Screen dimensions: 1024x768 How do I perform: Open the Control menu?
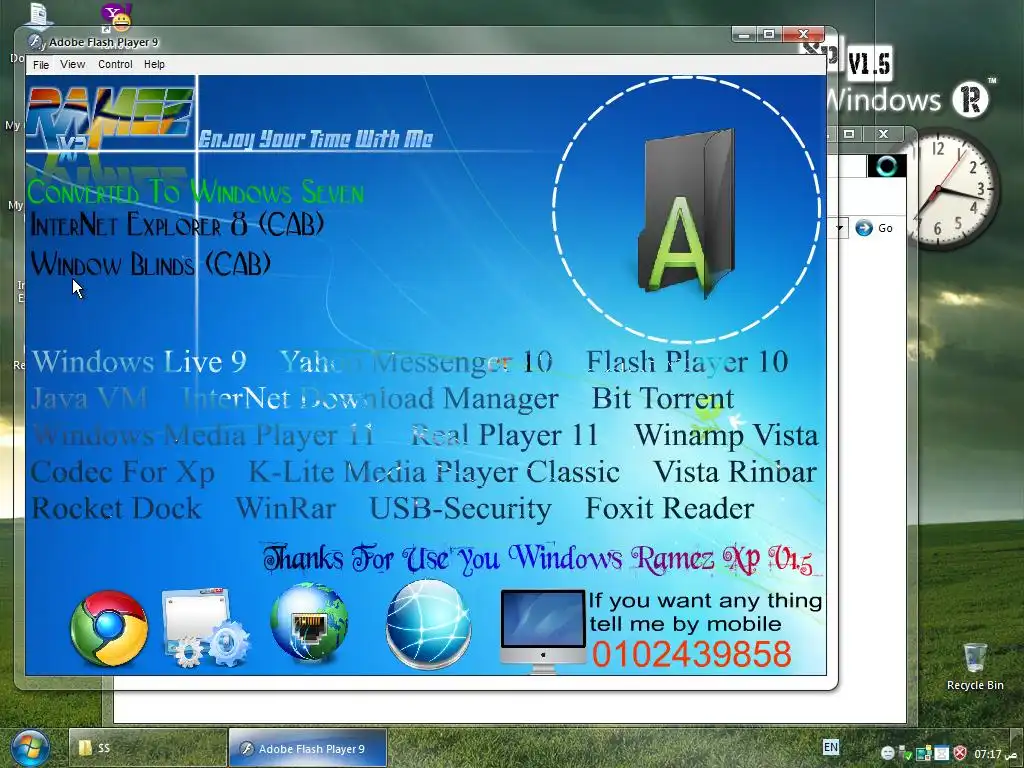(115, 65)
